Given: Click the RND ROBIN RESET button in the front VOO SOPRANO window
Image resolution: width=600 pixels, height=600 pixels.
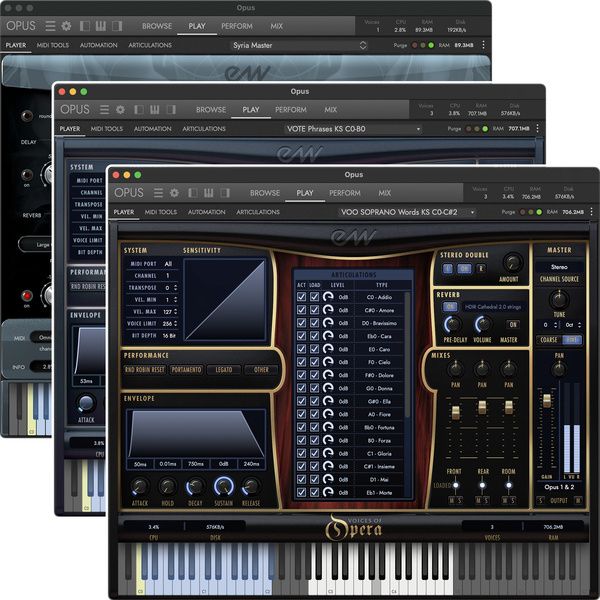Looking at the screenshot, I should [x=145, y=370].
